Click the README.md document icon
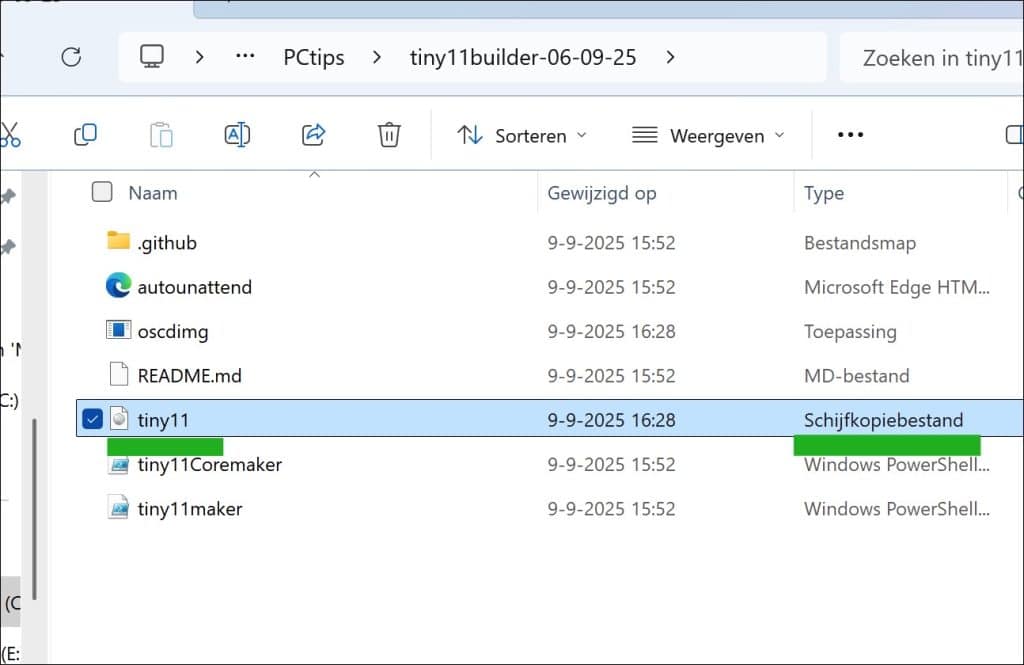Screen dimensions: 1024x665 pyautogui.click(x=118, y=374)
